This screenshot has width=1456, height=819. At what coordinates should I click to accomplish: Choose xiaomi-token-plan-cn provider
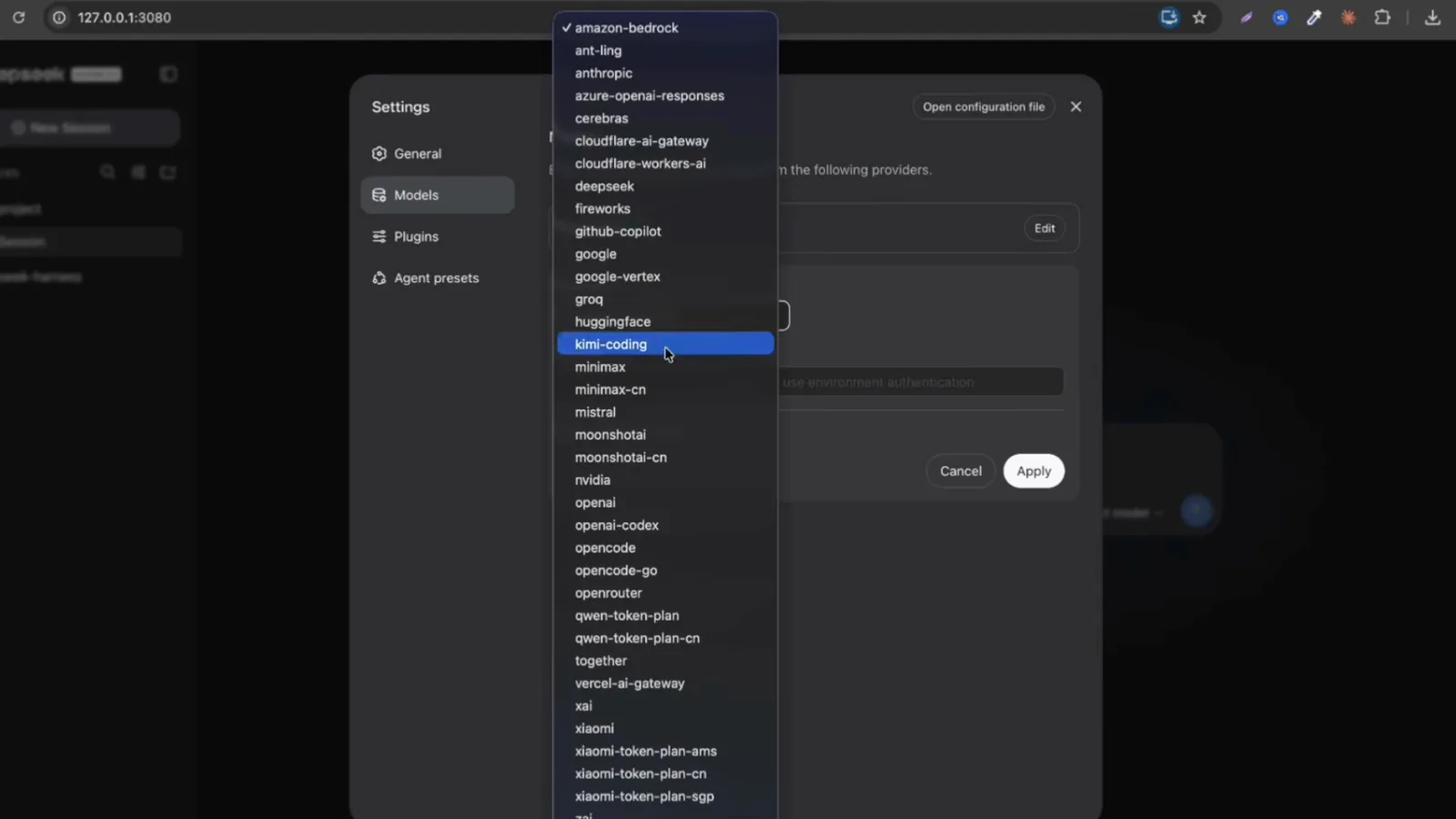point(665,773)
